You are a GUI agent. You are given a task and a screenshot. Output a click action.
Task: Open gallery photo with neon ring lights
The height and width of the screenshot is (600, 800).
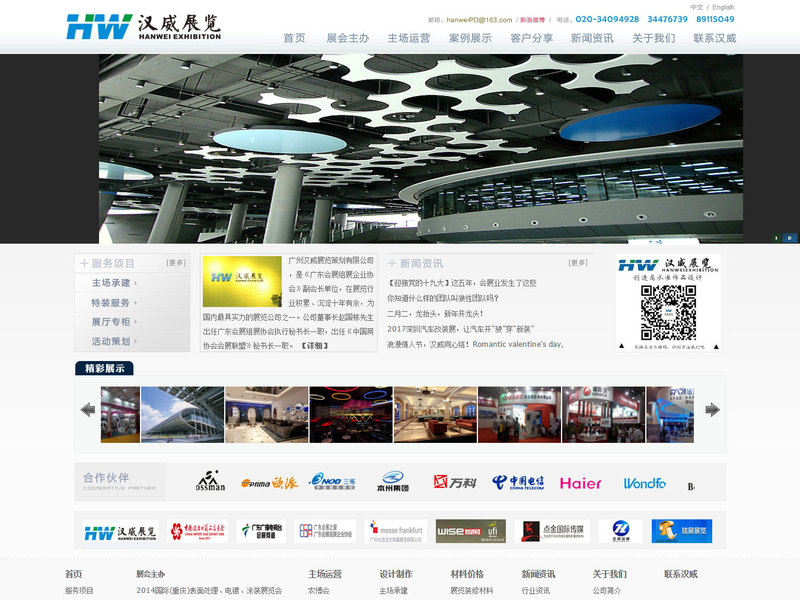[351, 414]
